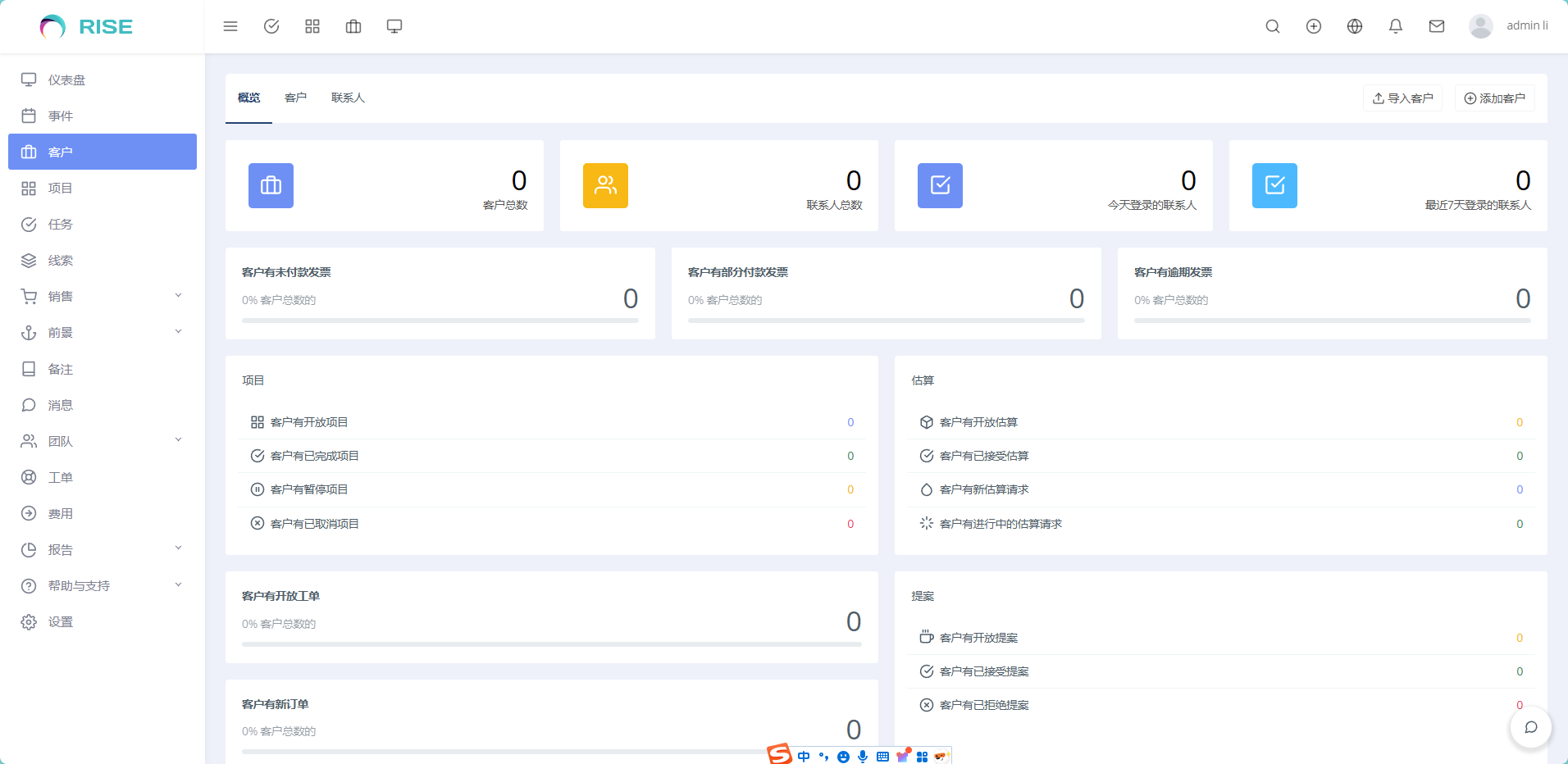
Task: Open the admin li user dropdown
Action: click(x=1509, y=26)
